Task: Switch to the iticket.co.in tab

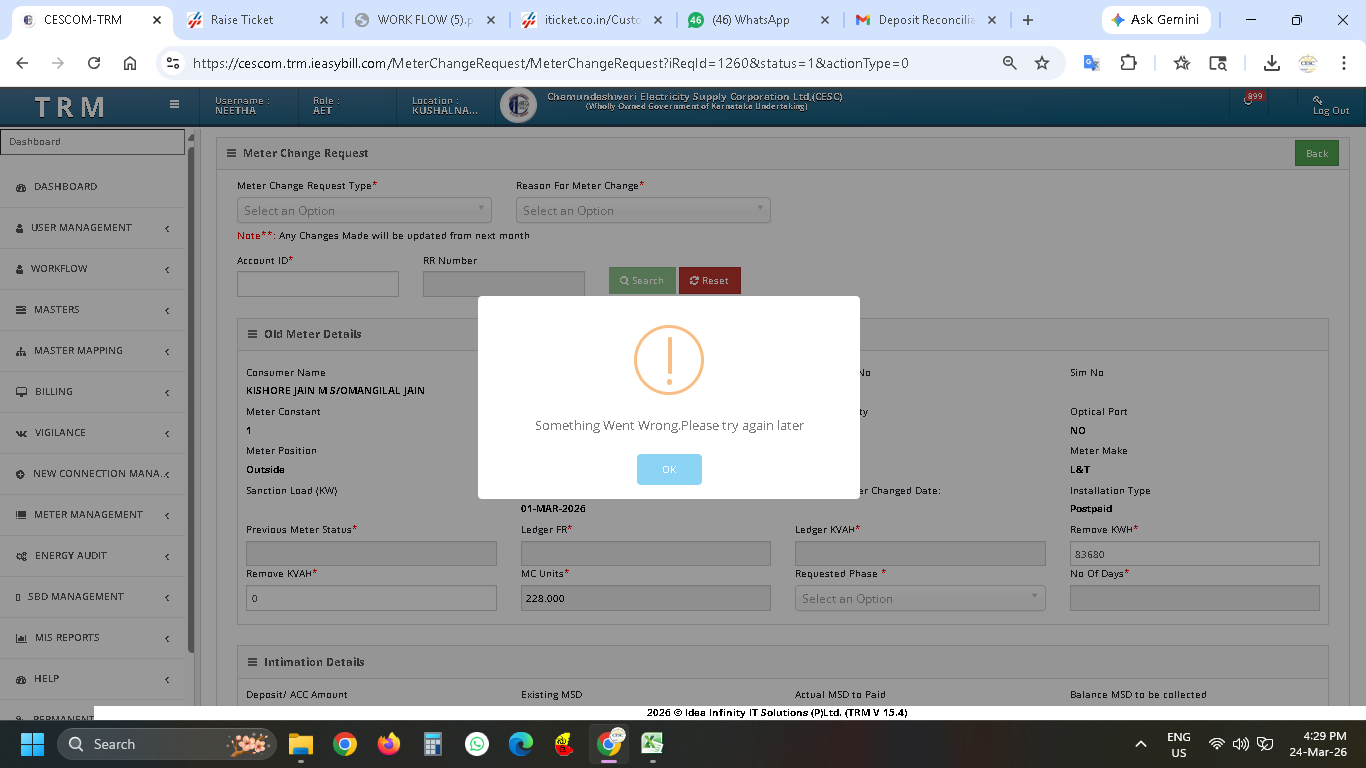Action: [591, 20]
